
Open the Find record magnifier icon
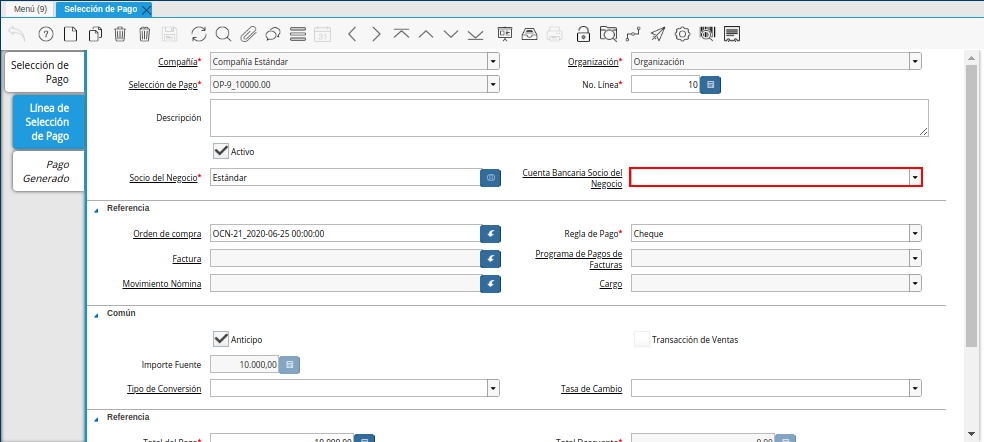(x=223, y=34)
